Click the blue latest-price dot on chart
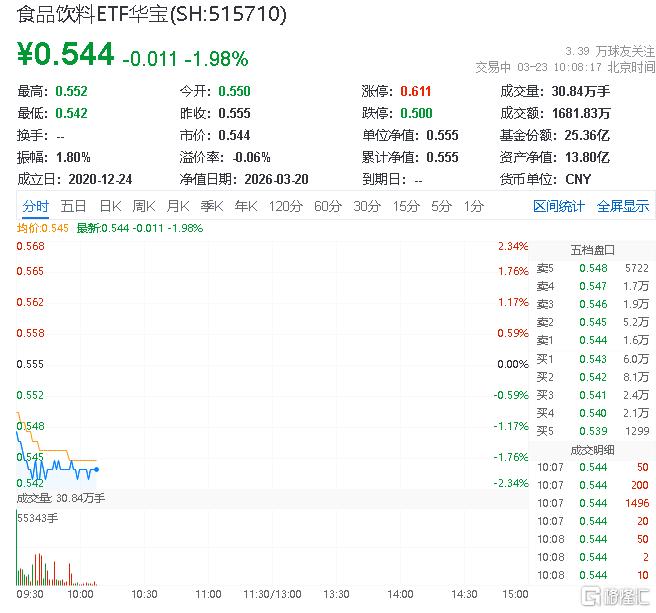This screenshot has height=613, width=656. click(x=97, y=469)
